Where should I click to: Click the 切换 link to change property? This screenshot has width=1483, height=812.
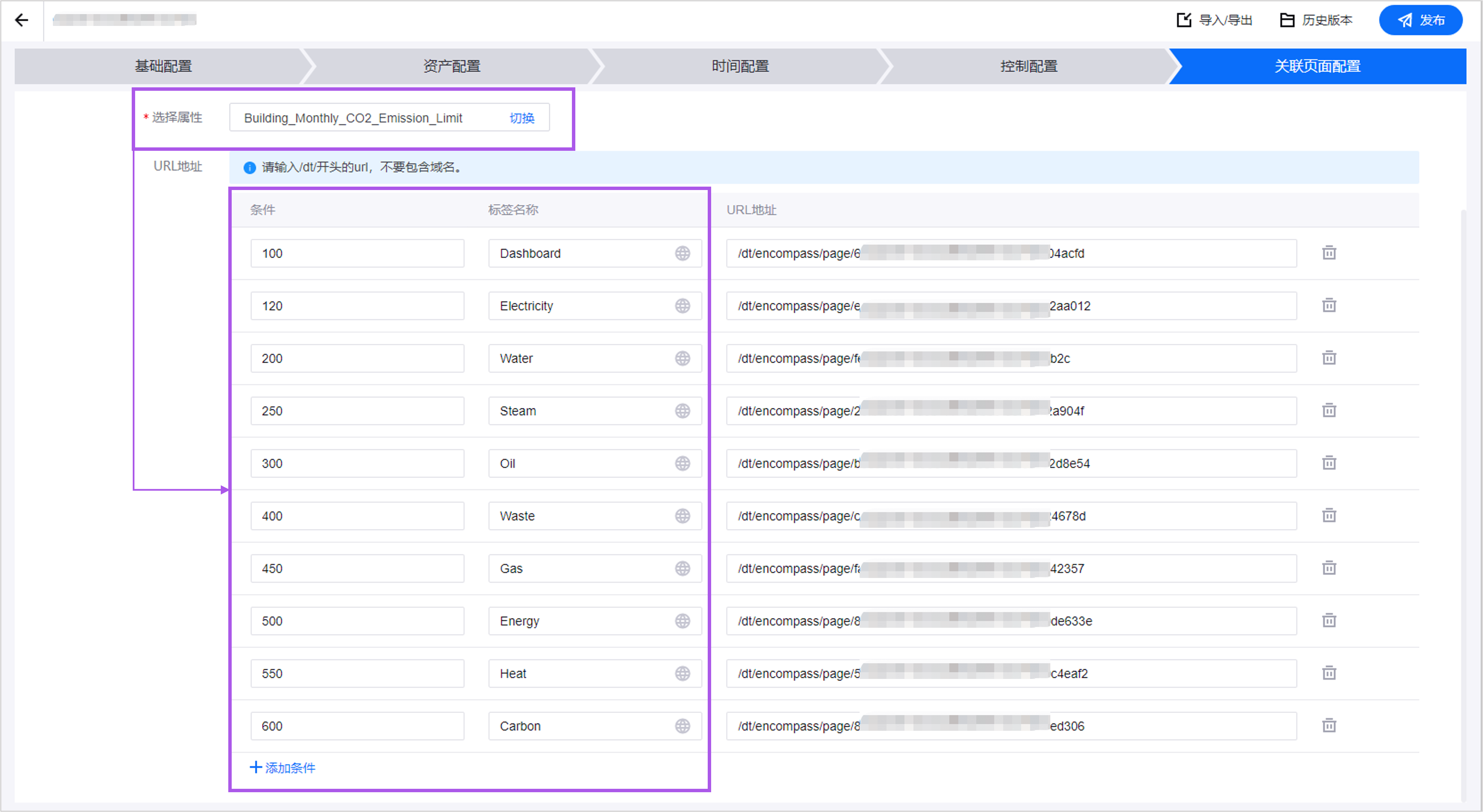(x=522, y=118)
